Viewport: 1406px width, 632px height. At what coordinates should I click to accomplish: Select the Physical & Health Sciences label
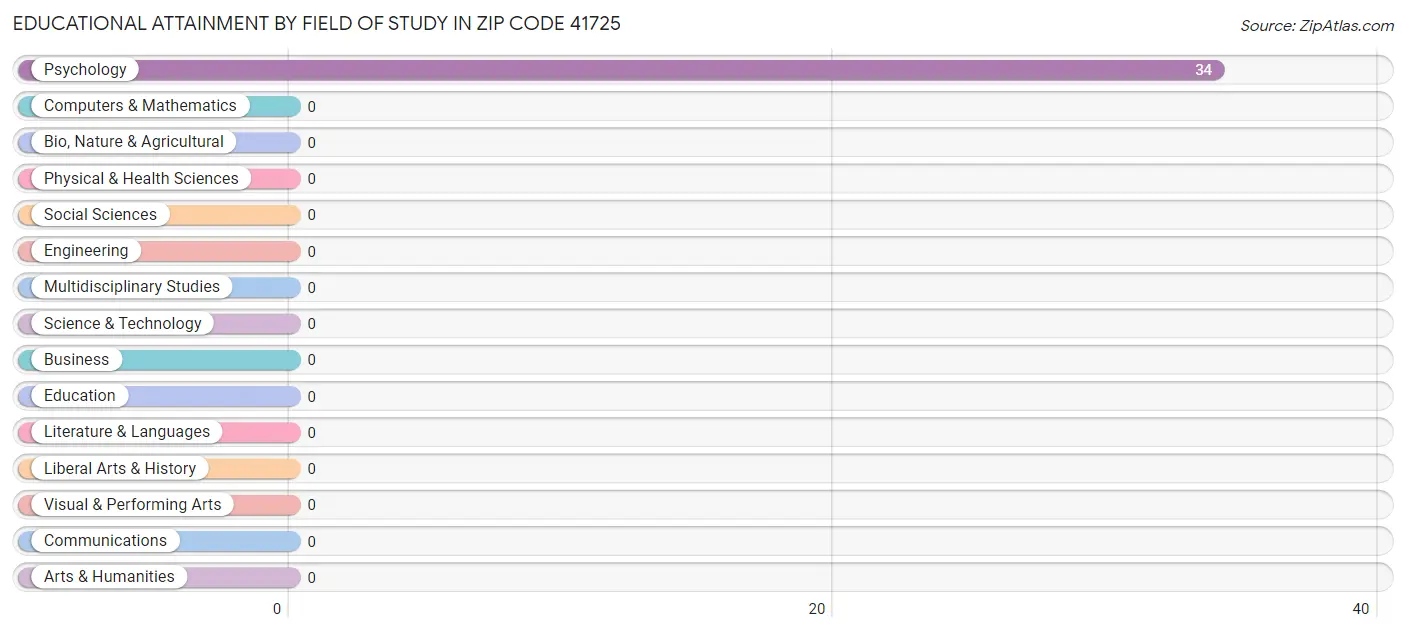point(141,179)
